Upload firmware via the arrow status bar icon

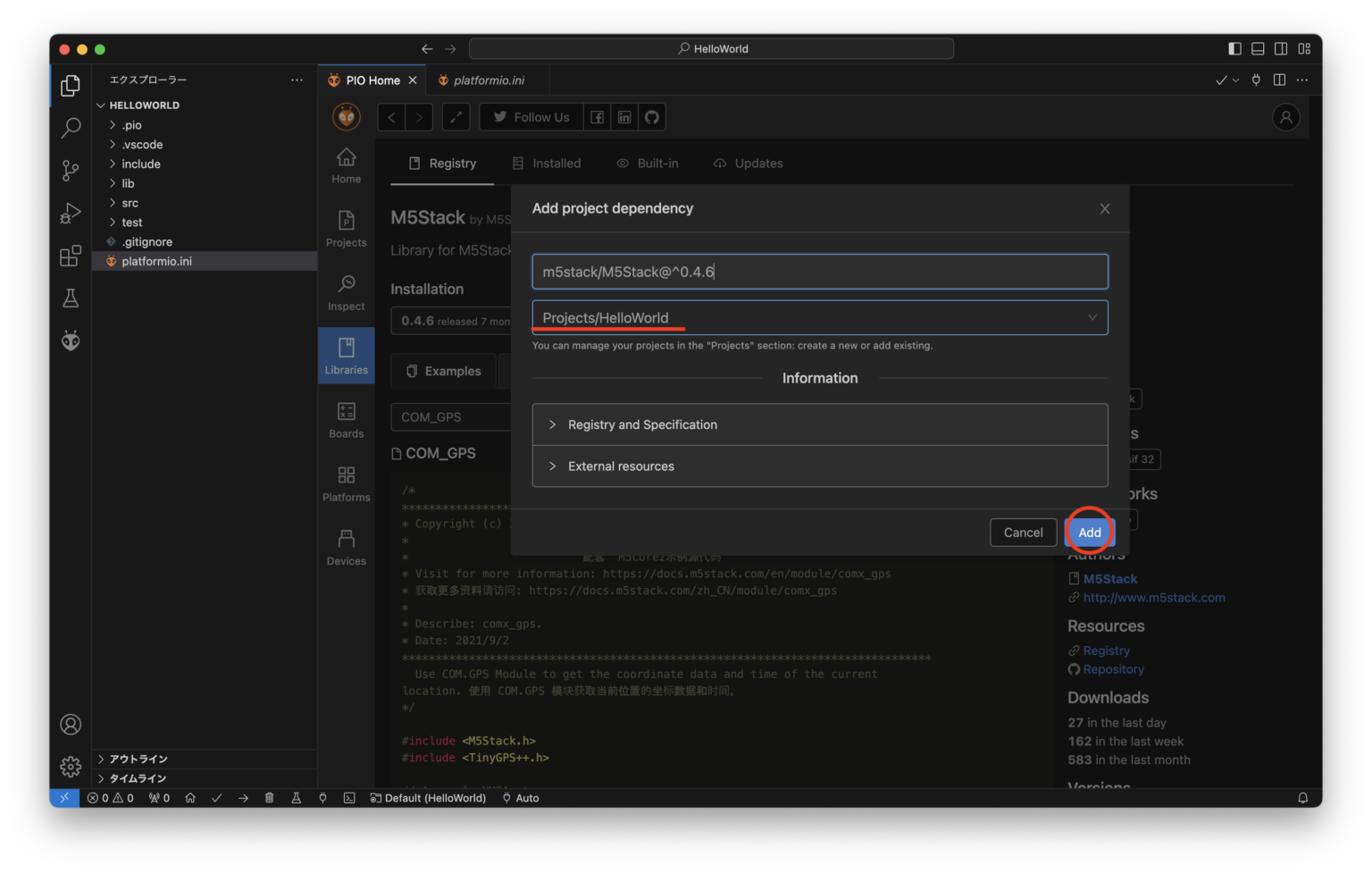[243, 798]
